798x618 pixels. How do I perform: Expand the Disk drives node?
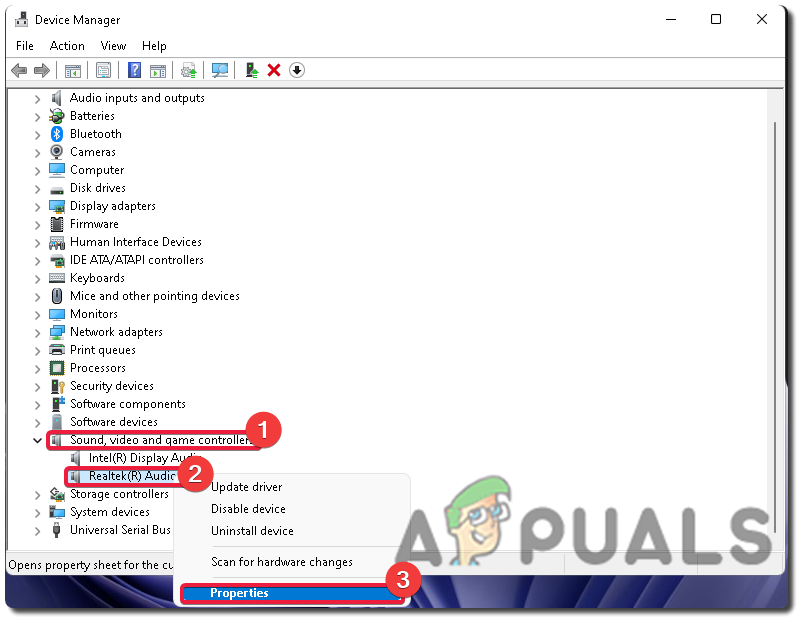point(37,188)
